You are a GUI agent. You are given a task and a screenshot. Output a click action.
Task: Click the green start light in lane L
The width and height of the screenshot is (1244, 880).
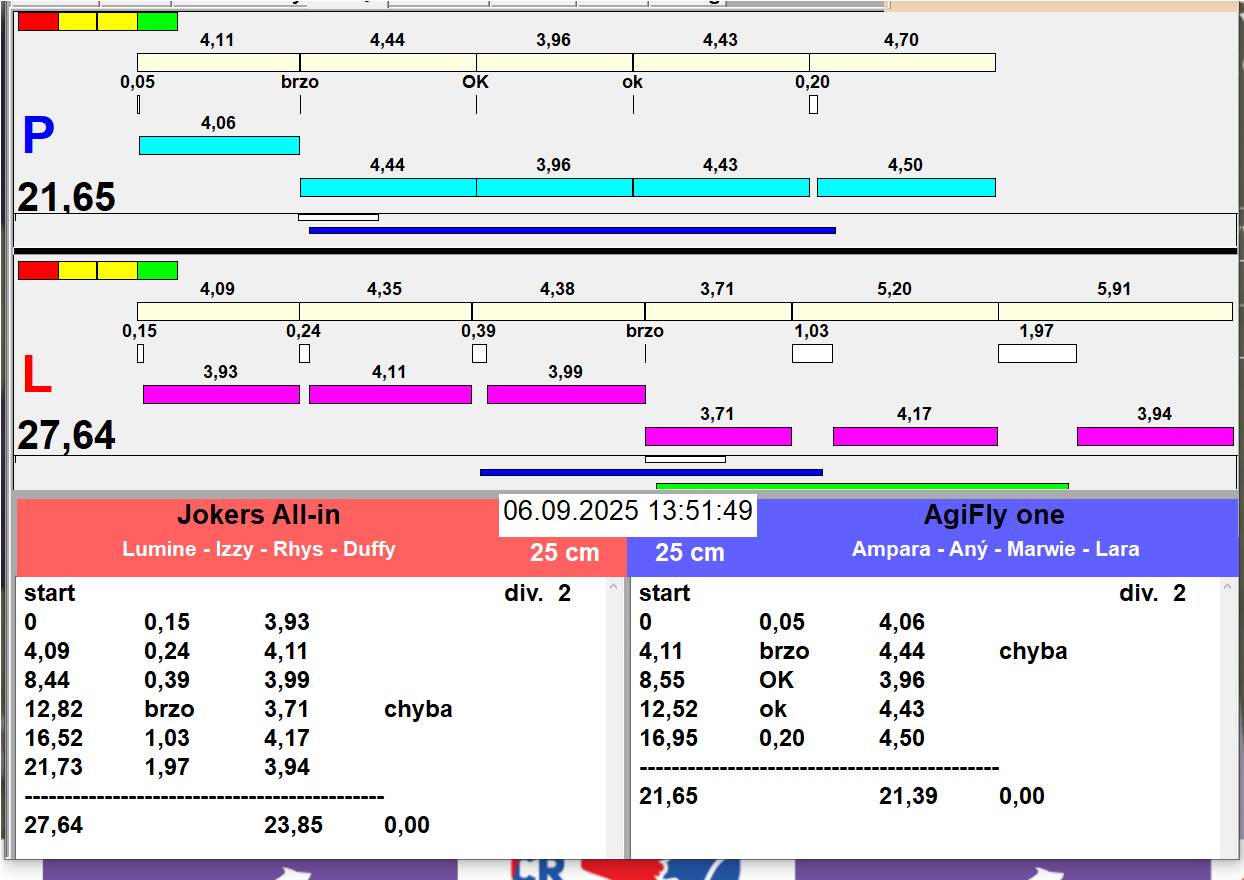click(158, 270)
